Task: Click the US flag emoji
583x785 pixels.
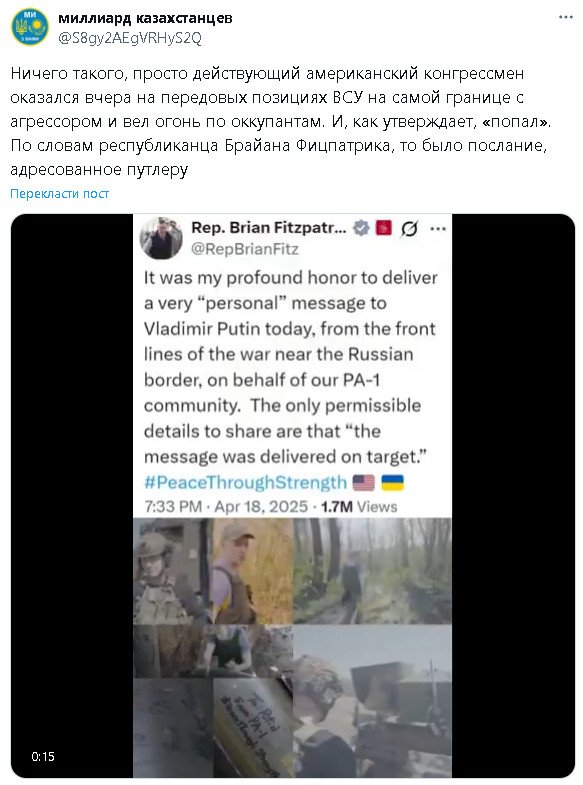Action: [364, 483]
